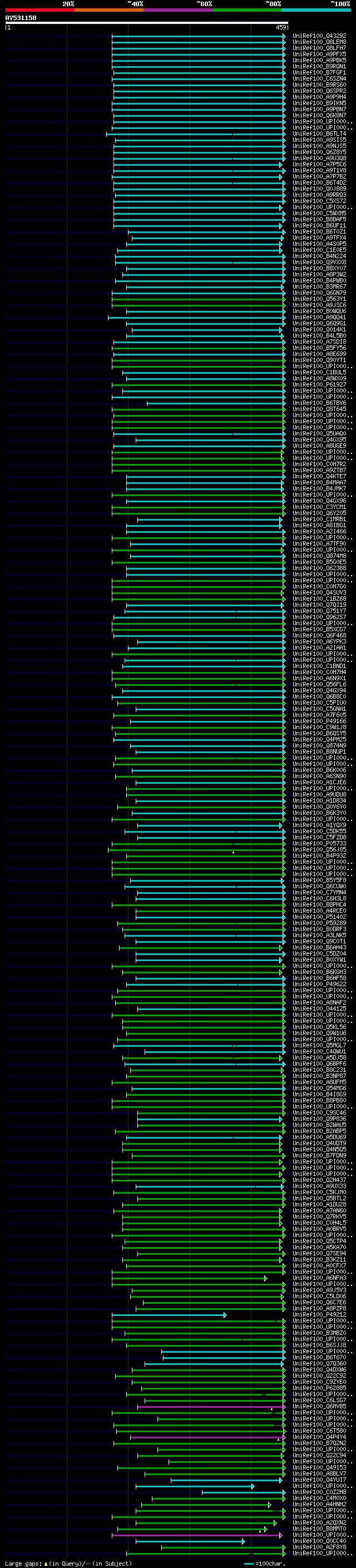Select hit UniRef100_A9PBK5
Viewport: 356px width, 1568px height.
coord(319,60)
